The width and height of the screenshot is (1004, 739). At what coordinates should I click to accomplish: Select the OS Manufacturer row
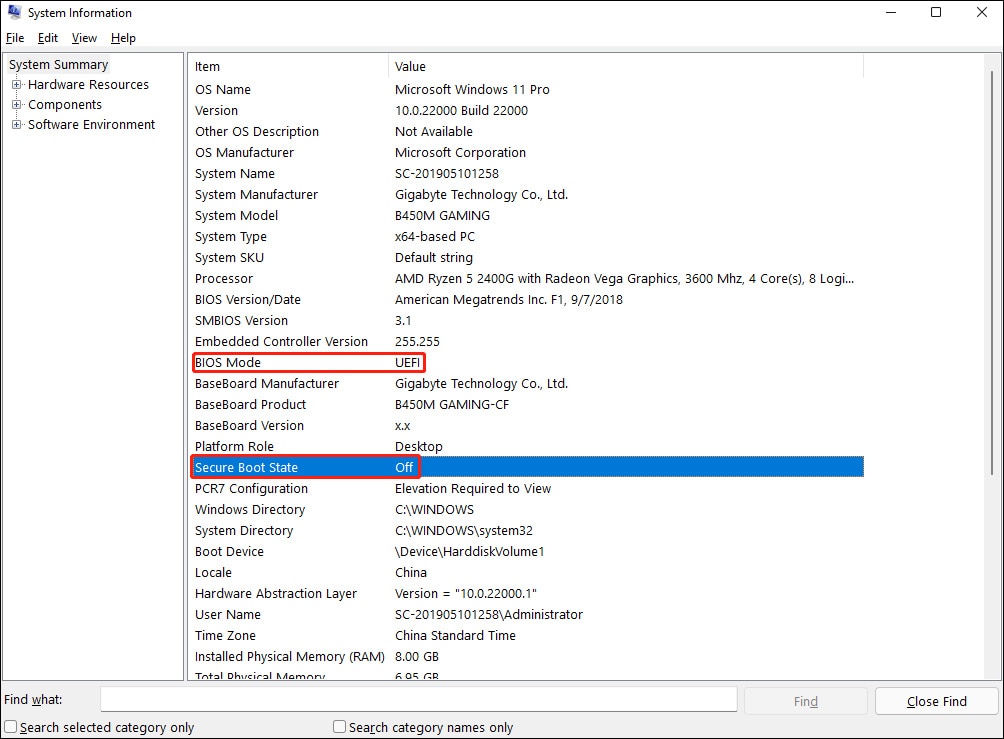(527, 152)
